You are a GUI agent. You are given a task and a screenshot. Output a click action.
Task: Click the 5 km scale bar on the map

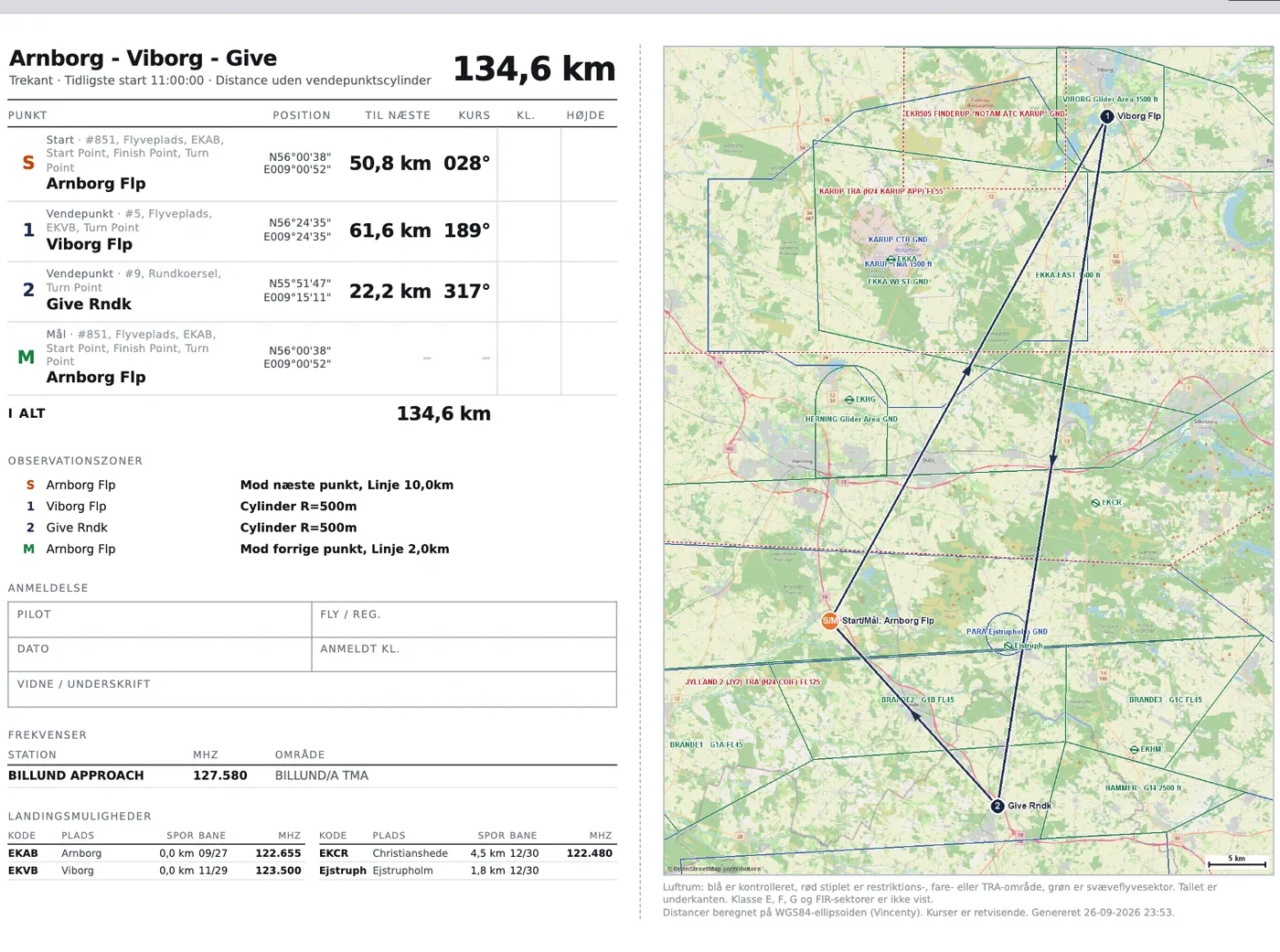tap(1237, 861)
